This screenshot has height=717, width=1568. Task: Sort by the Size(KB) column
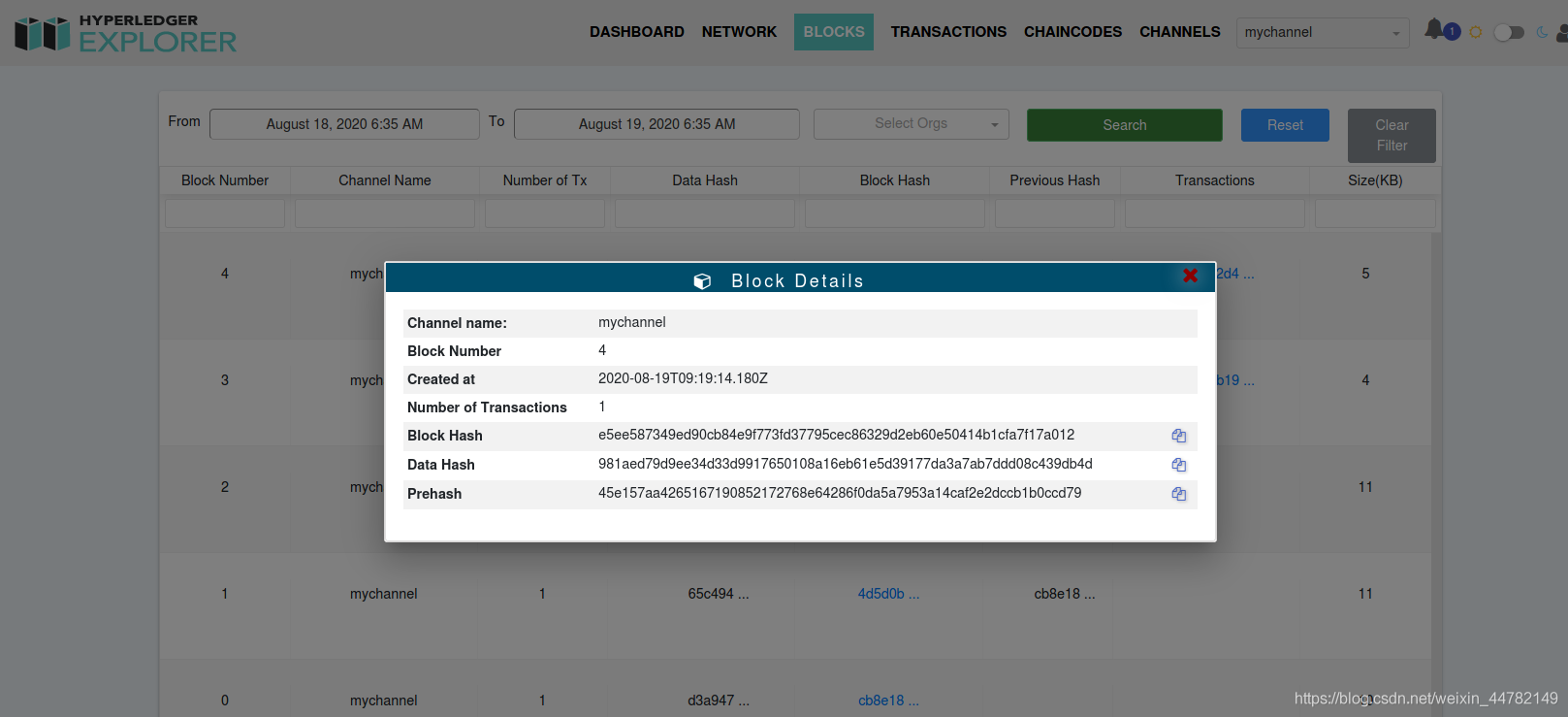[1375, 180]
